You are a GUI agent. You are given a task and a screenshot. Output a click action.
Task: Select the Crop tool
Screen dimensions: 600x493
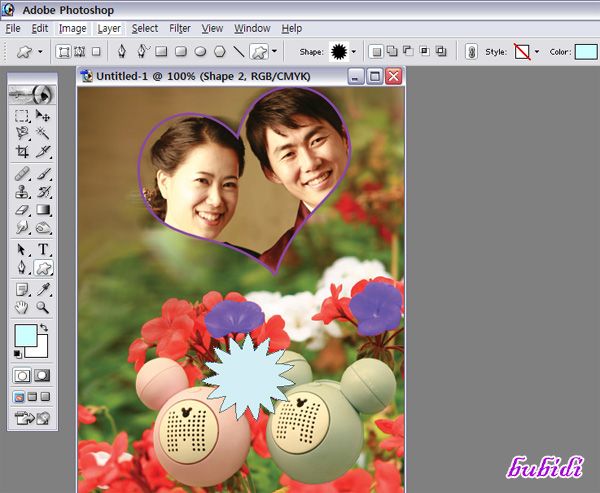tap(22, 151)
